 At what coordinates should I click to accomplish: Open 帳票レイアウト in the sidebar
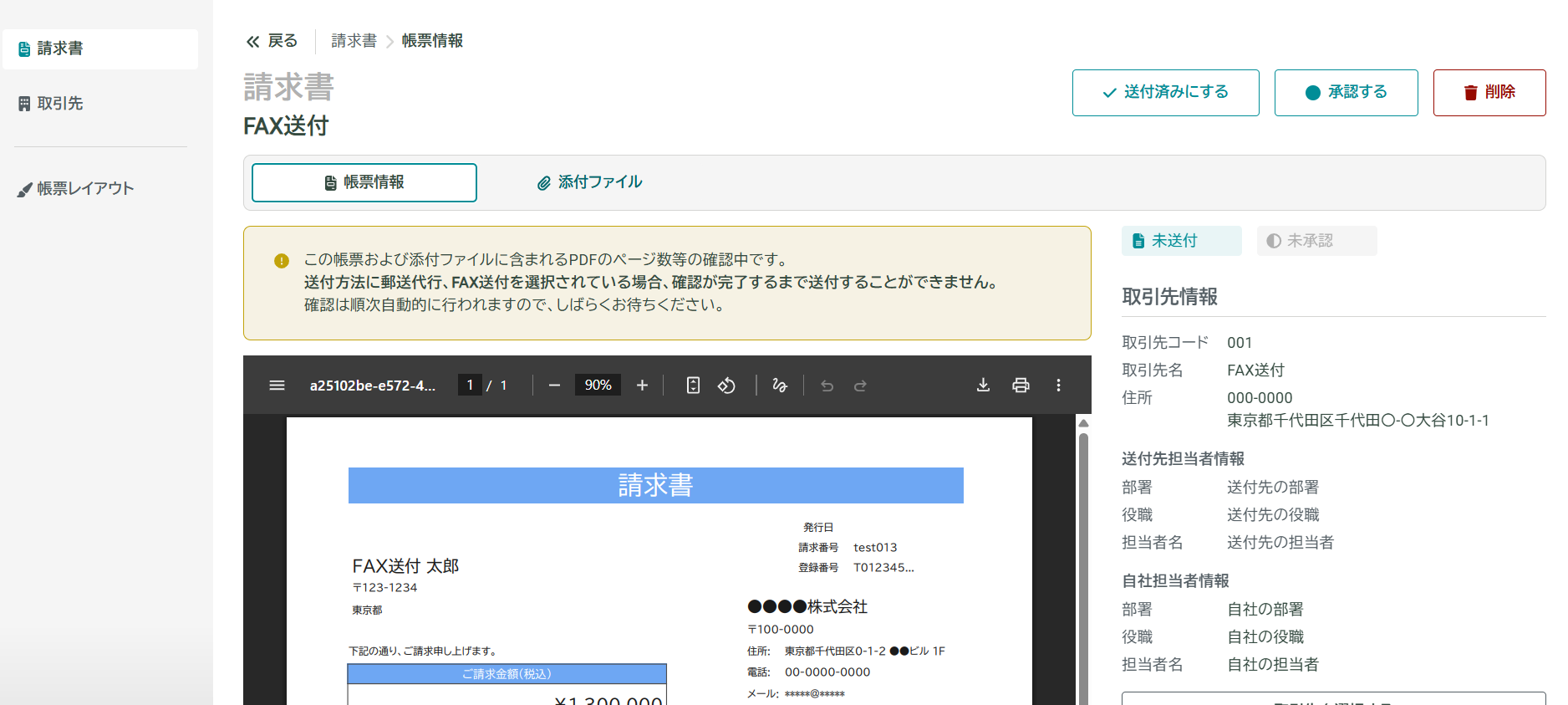[84, 189]
